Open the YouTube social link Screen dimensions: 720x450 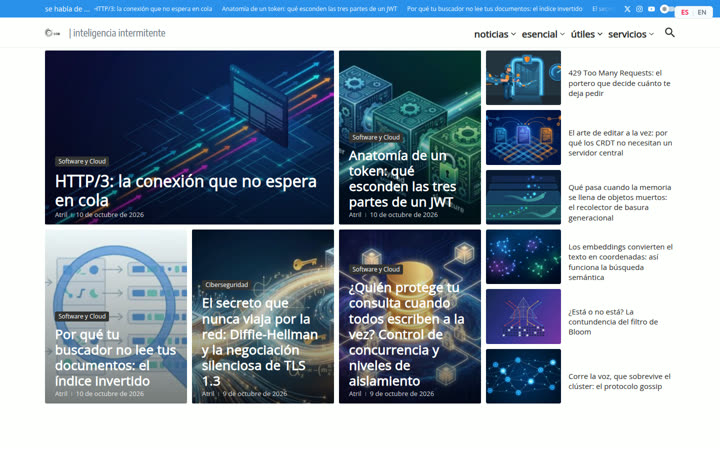tap(651, 9)
